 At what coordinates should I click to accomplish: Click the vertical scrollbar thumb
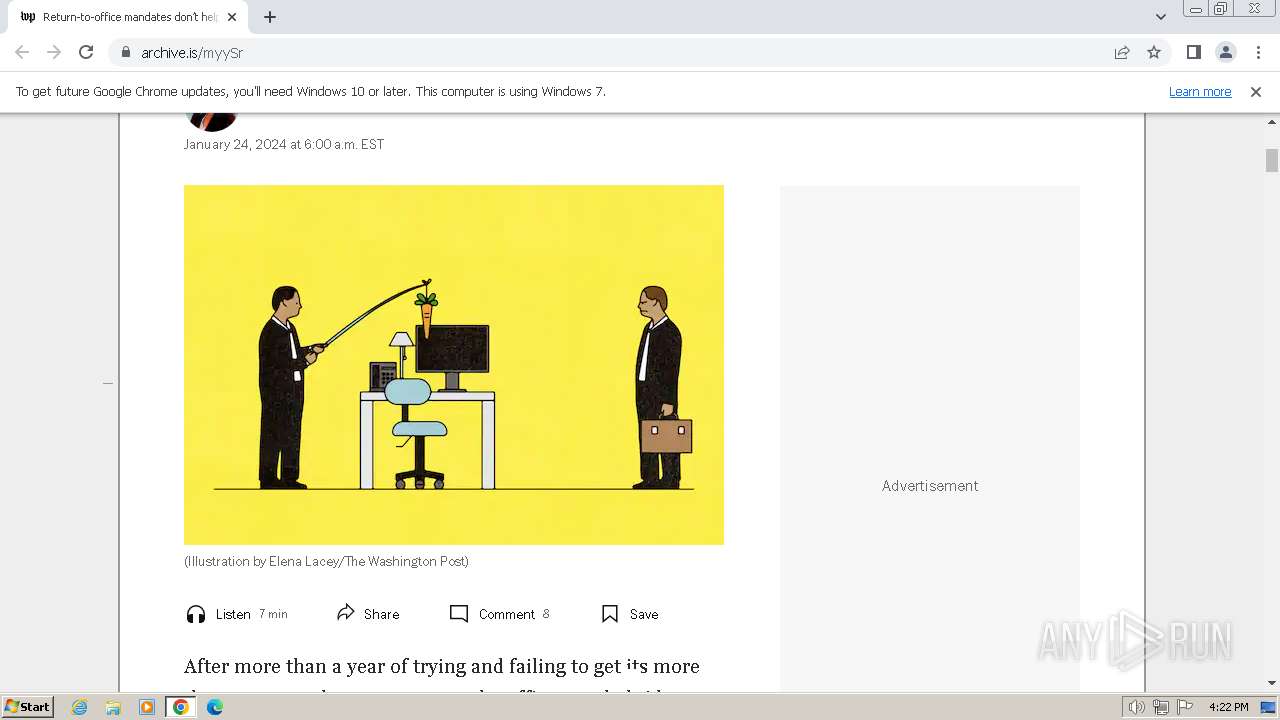pos(1272,160)
